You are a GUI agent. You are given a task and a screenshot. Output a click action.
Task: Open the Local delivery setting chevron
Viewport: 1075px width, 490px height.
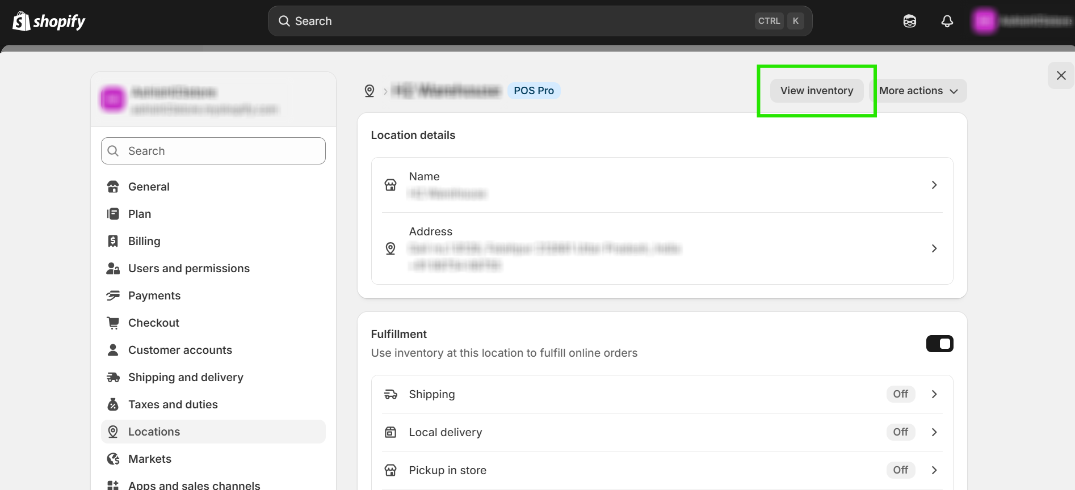934,432
